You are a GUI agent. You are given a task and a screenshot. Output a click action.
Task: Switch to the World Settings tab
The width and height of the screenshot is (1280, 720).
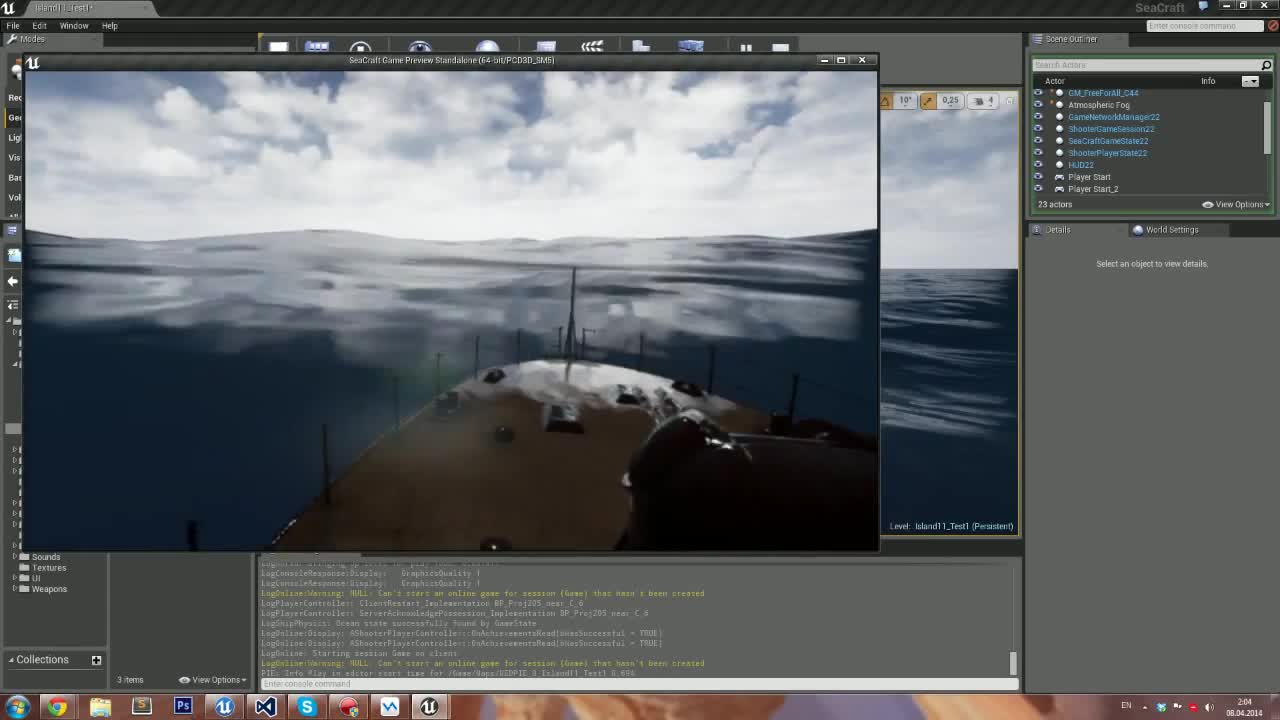coord(1172,229)
